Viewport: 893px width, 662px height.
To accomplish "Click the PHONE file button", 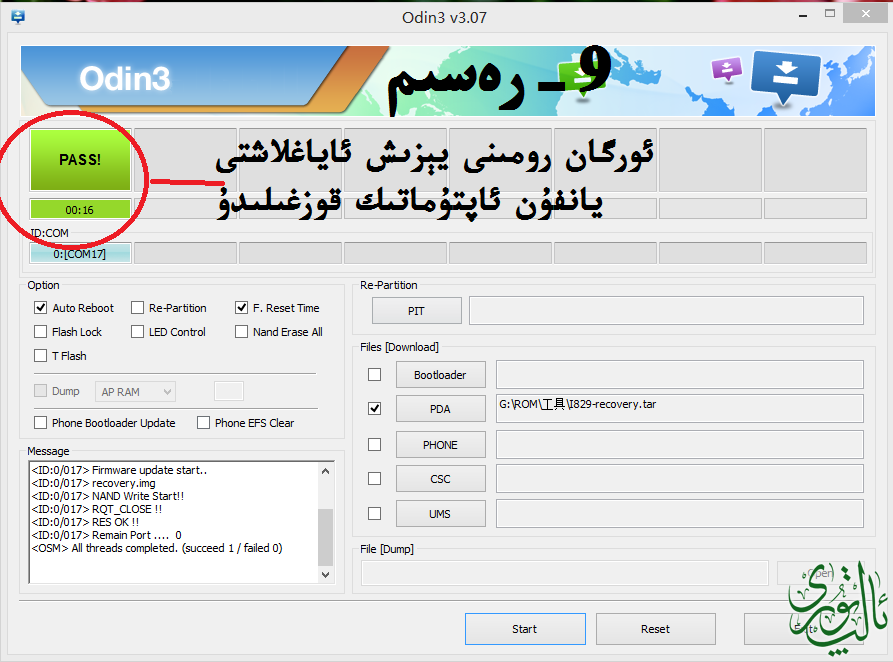I will click(x=440, y=444).
